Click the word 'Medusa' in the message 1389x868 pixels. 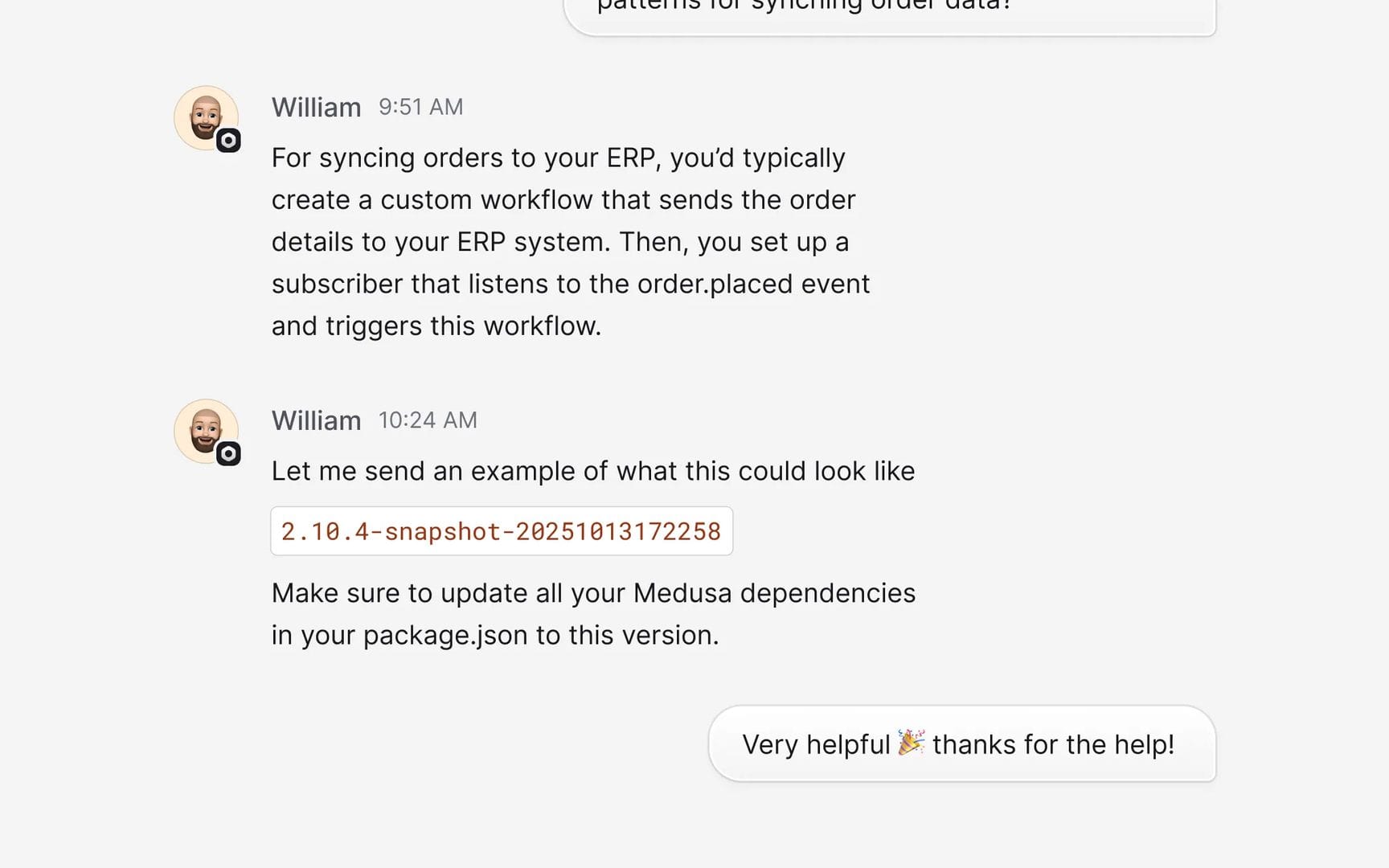click(682, 593)
